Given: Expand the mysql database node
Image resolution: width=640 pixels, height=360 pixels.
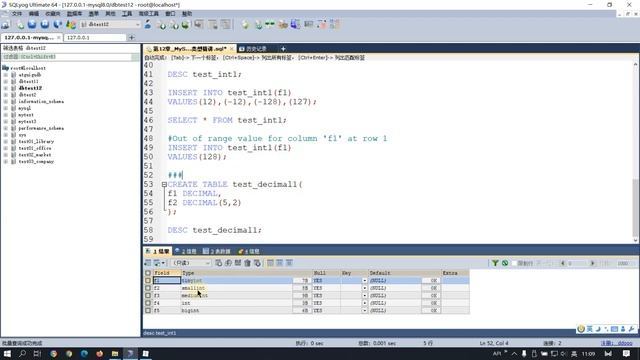Looking at the screenshot, I should point(6,108).
